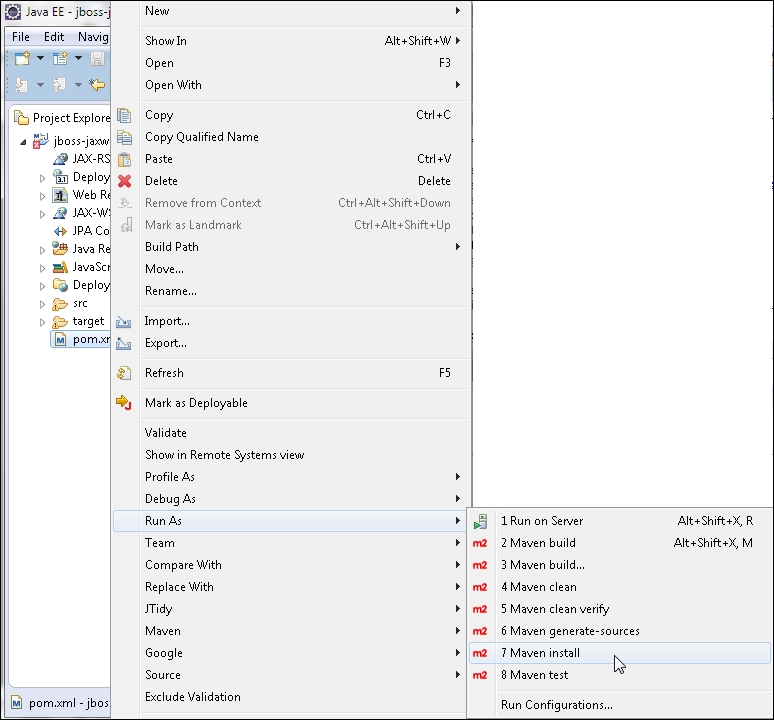Click the Java Resources node icon

click(x=60, y=249)
